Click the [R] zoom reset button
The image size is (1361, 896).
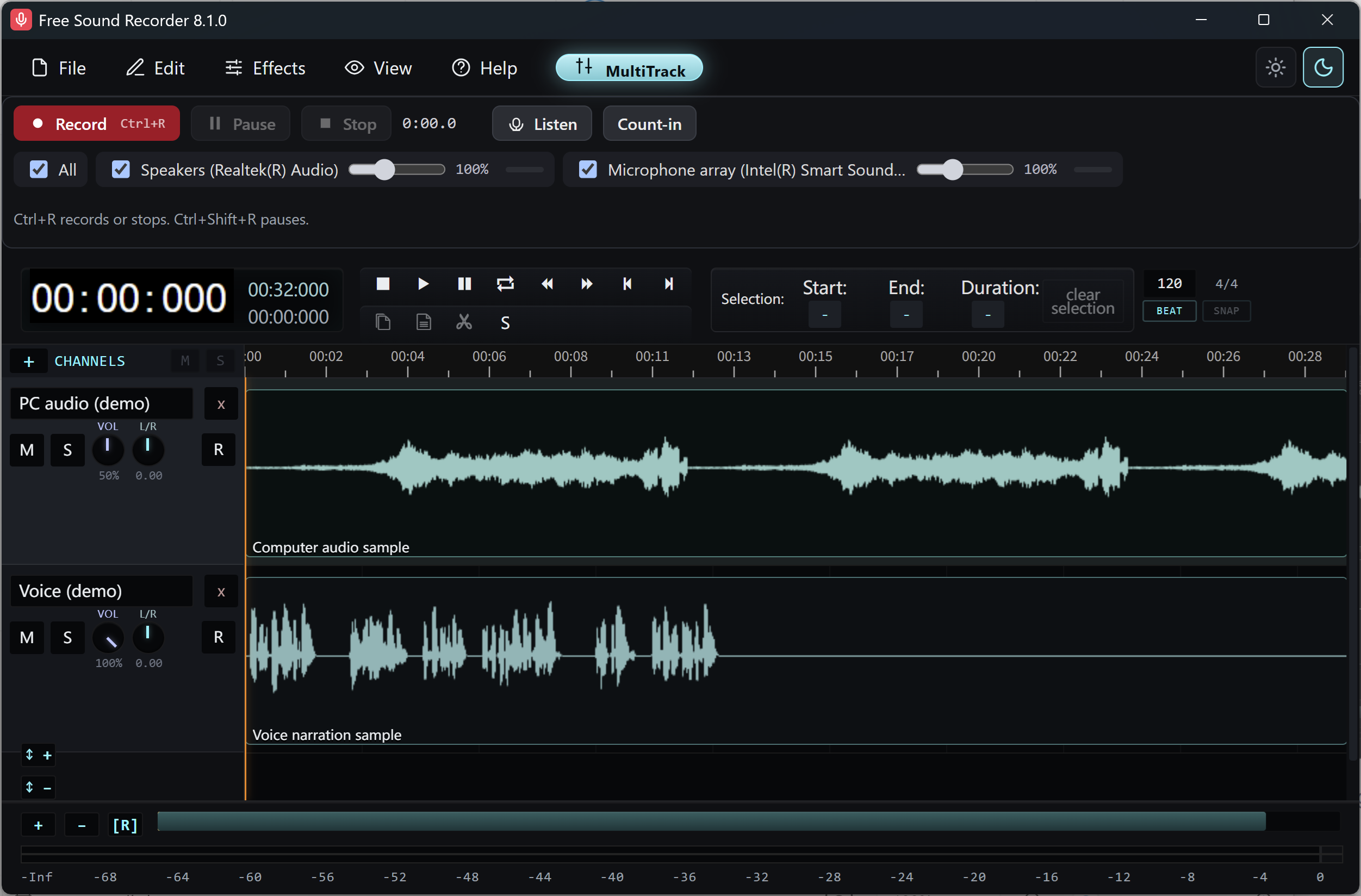tap(125, 825)
